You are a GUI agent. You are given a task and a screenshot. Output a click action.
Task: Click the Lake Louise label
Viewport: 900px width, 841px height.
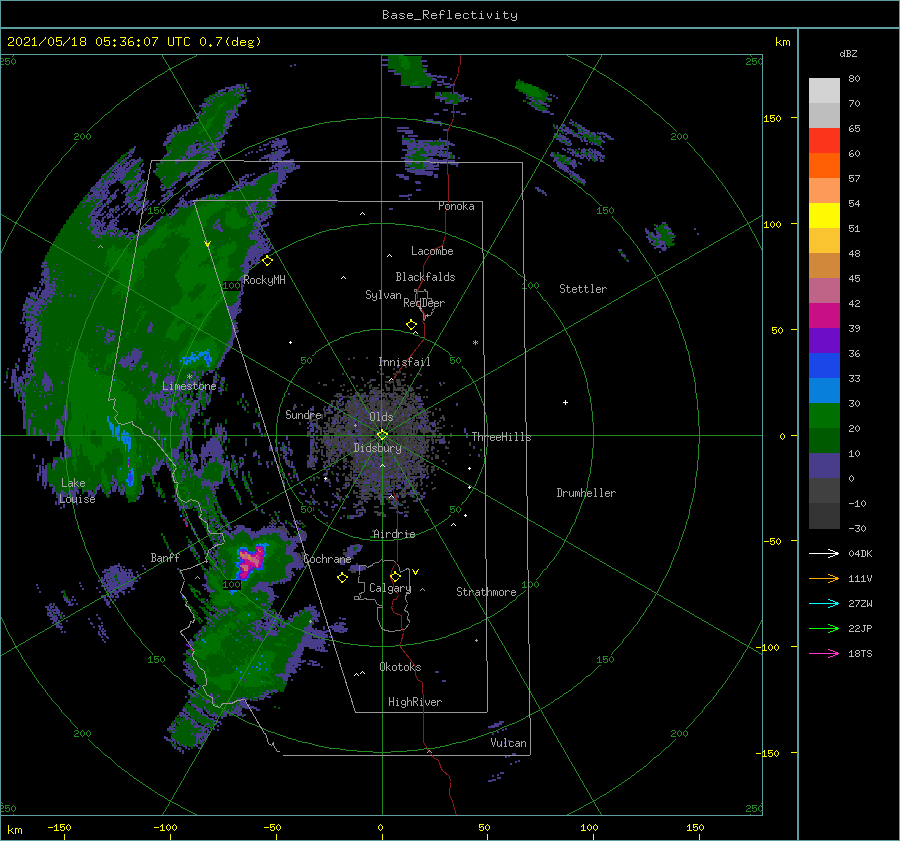coord(77,491)
